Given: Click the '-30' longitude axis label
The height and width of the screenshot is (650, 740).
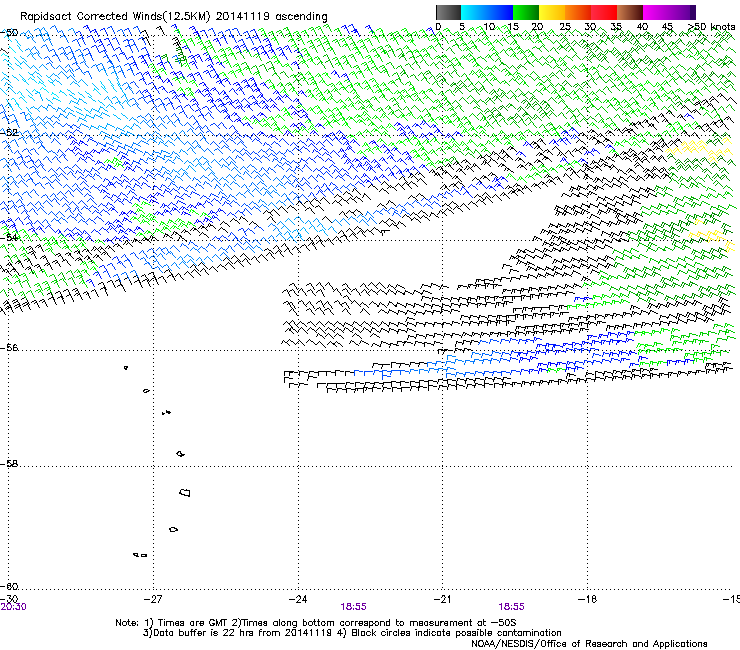Looking at the screenshot, I should (x=9, y=599).
